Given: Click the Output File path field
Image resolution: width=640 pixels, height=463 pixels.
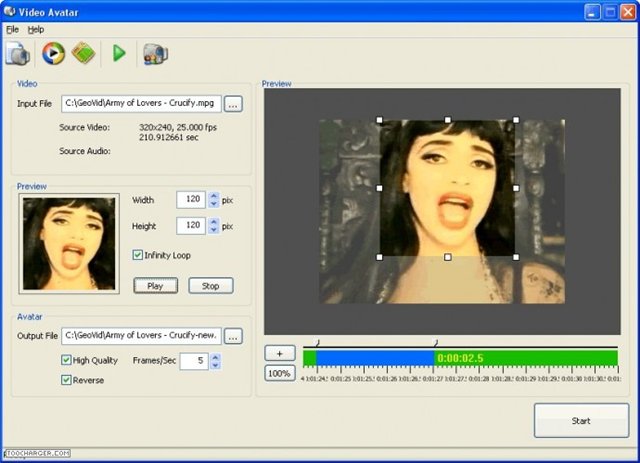Looking at the screenshot, I should pos(141,336).
